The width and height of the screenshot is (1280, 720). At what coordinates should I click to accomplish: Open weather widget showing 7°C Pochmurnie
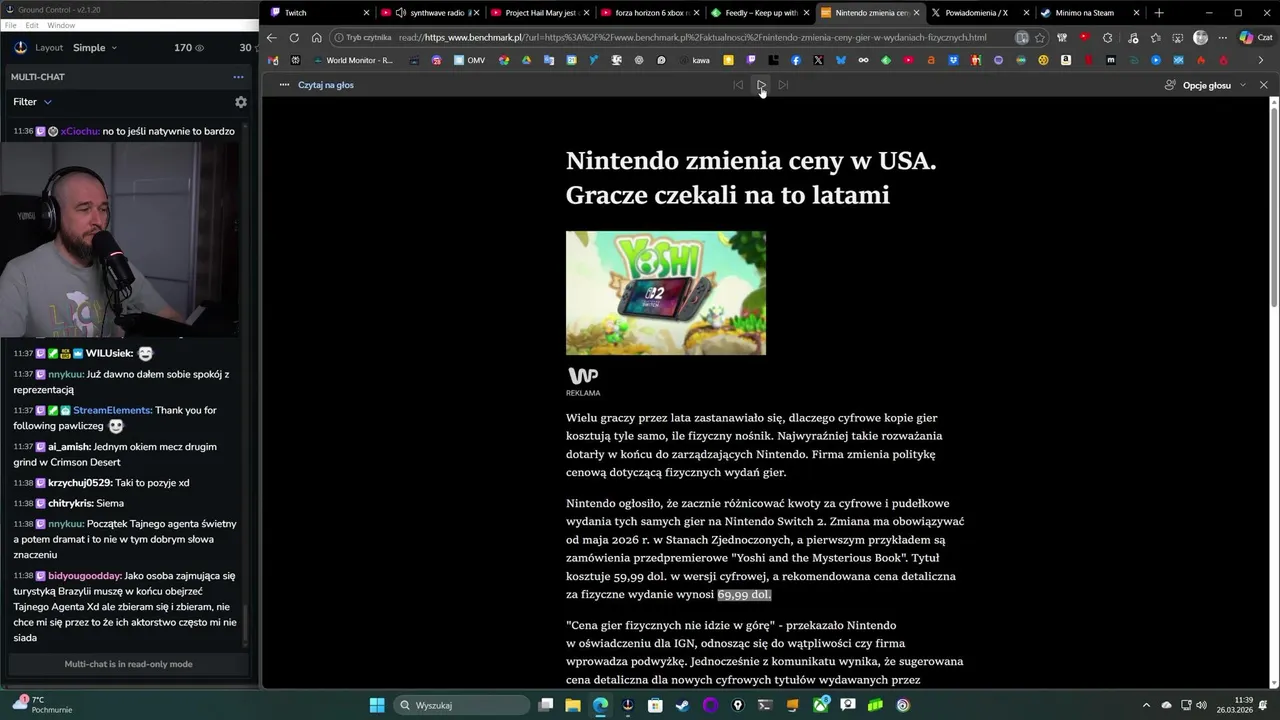click(40, 705)
